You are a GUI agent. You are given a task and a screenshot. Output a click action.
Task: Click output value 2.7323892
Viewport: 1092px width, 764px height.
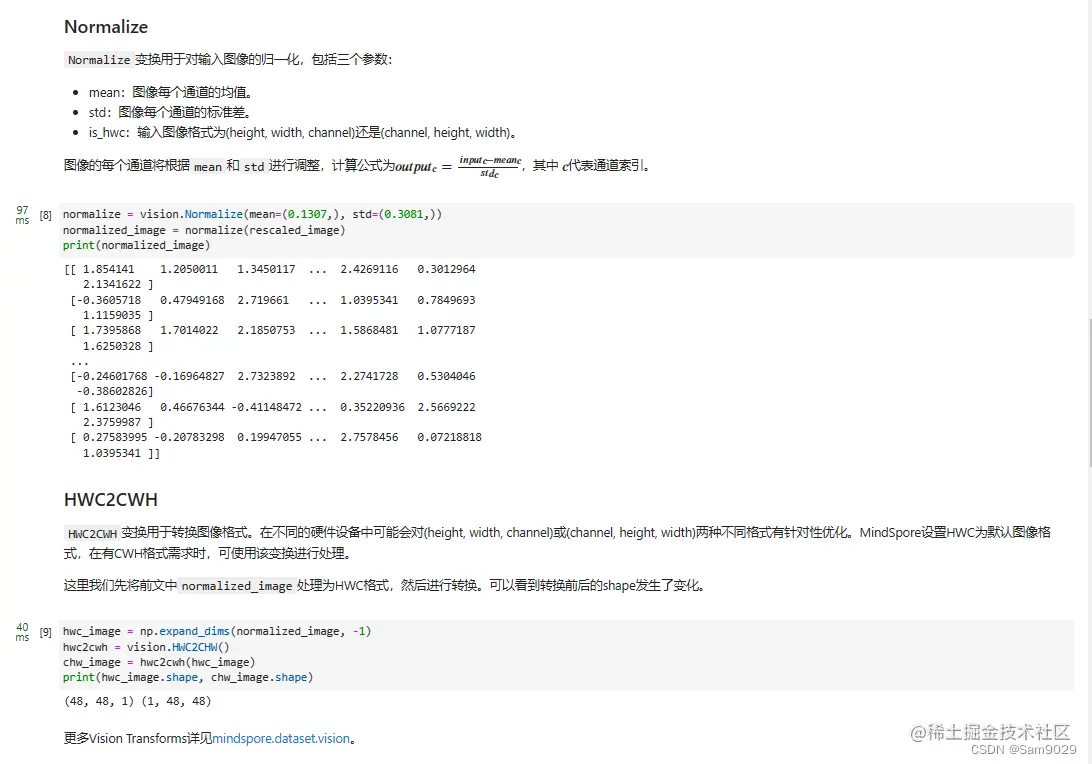[x=266, y=376]
